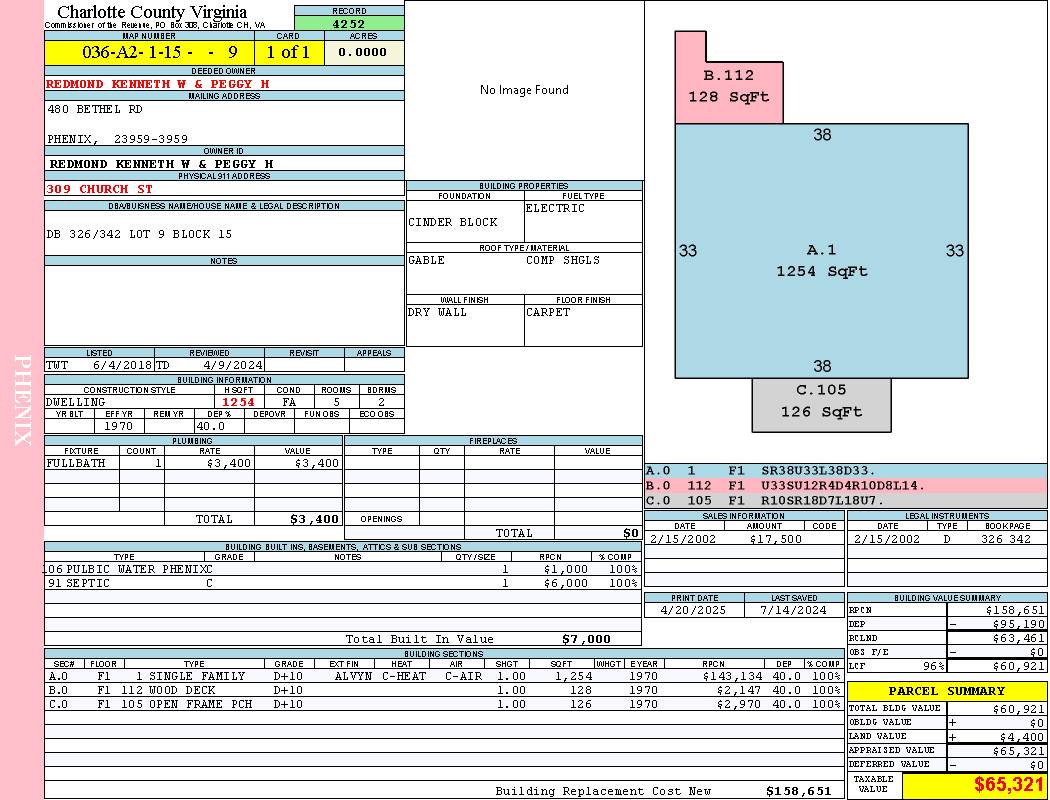
Task: Click the empty Notes box
Action: click(224, 305)
